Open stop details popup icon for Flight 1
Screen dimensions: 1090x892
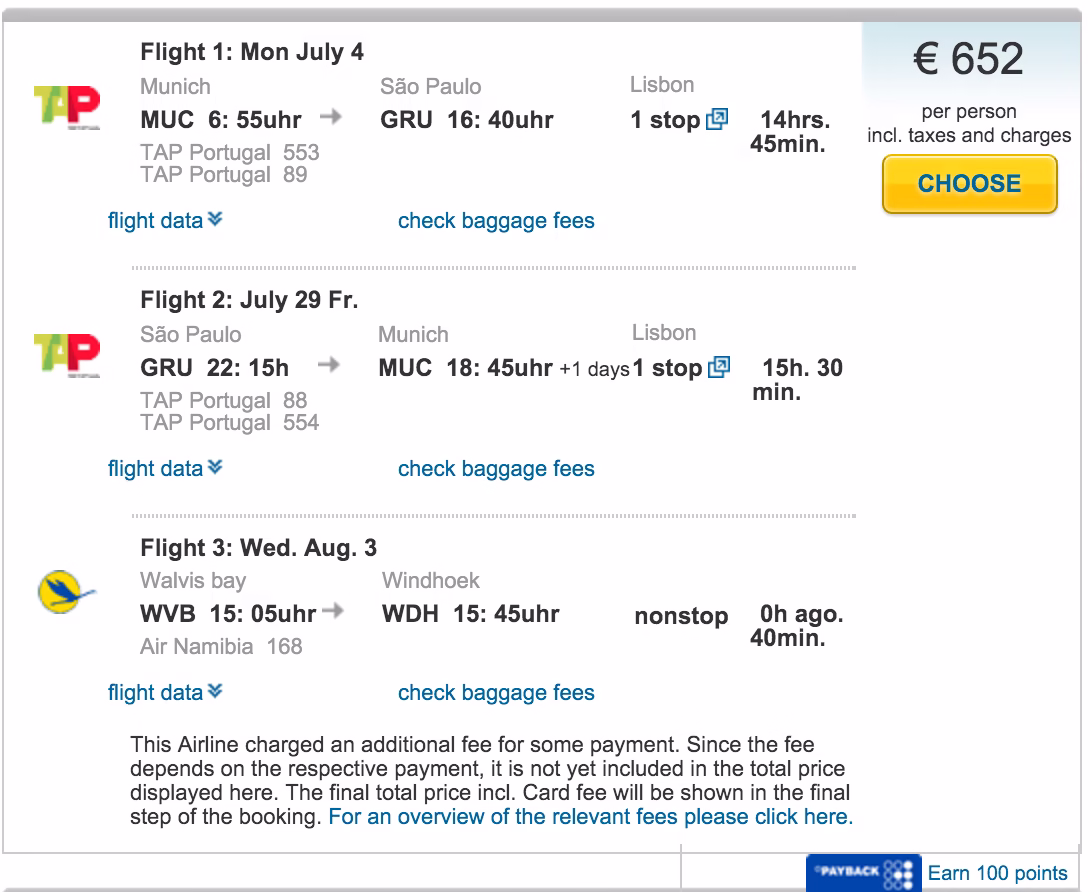(x=717, y=120)
